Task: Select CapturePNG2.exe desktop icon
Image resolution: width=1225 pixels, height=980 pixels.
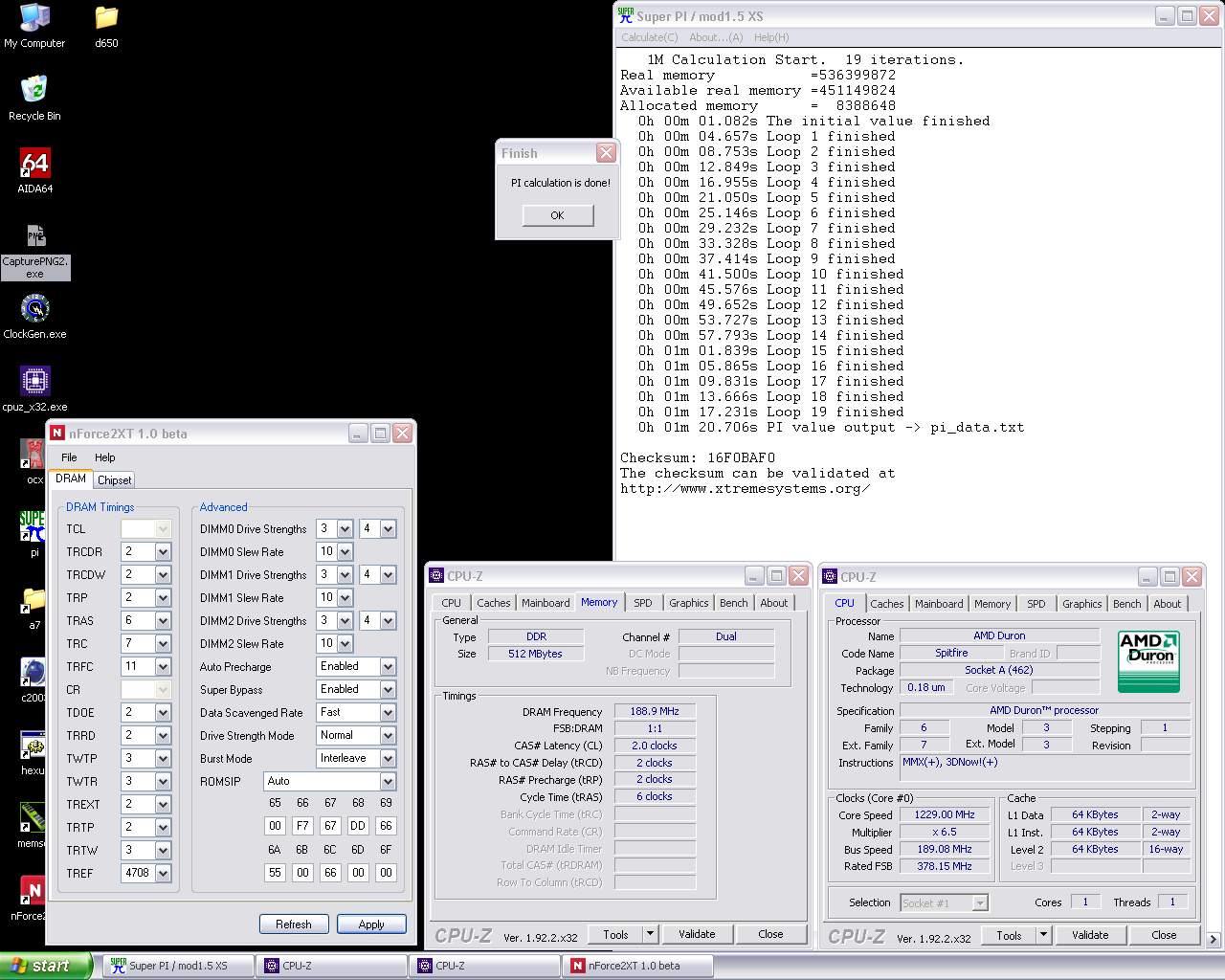Action: [x=35, y=251]
